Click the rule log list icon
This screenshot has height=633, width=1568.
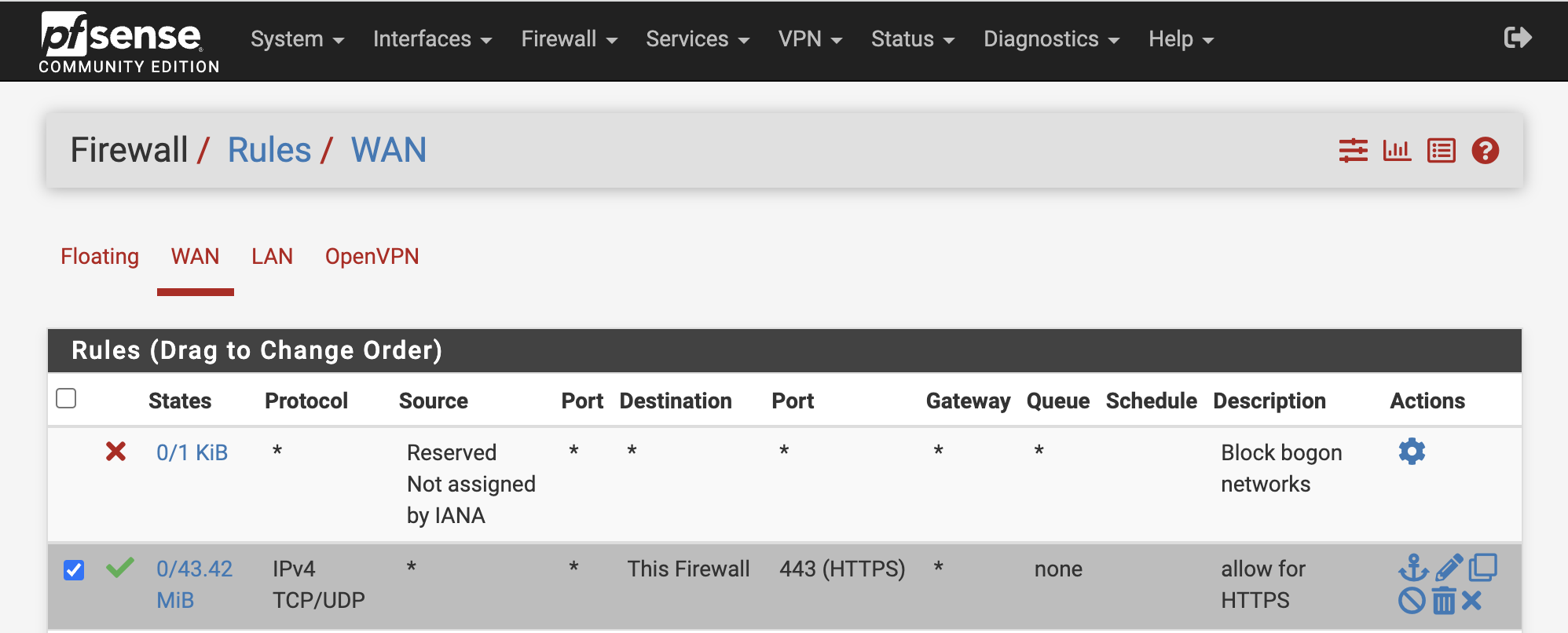tap(1442, 150)
